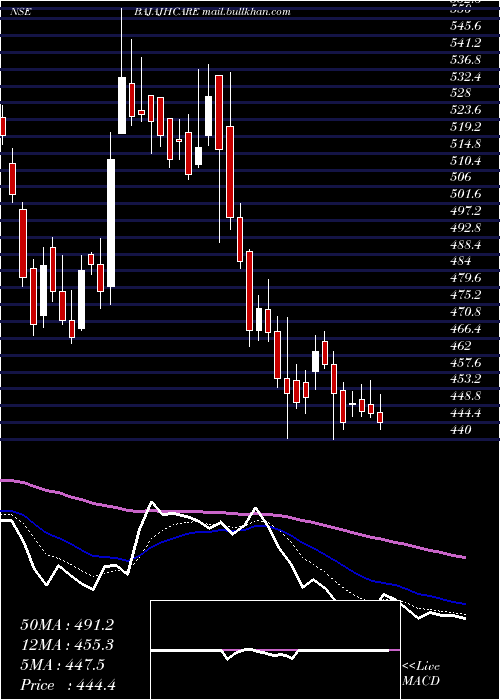Click the 484 price axis label
This screenshot has height=700, width=500.
click(461, 261)
